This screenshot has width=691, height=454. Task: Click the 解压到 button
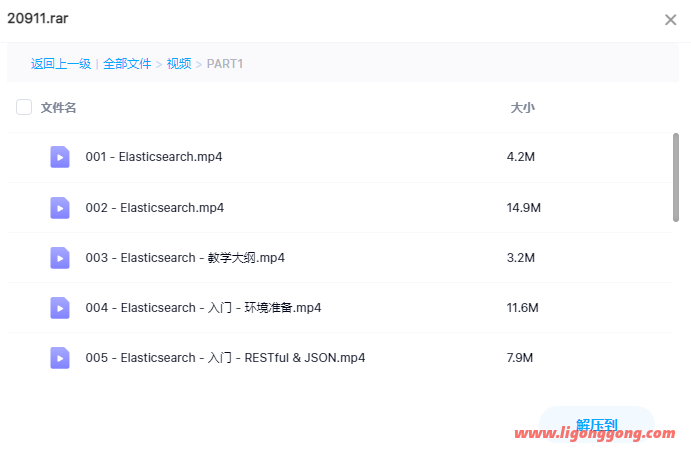coord(597,425)
